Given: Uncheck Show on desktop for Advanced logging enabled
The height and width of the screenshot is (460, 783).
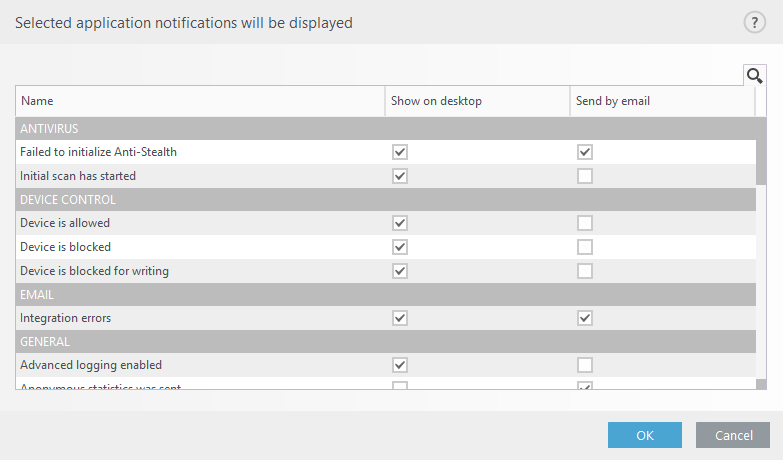Looking at the screenshot, I should [400, 365].
